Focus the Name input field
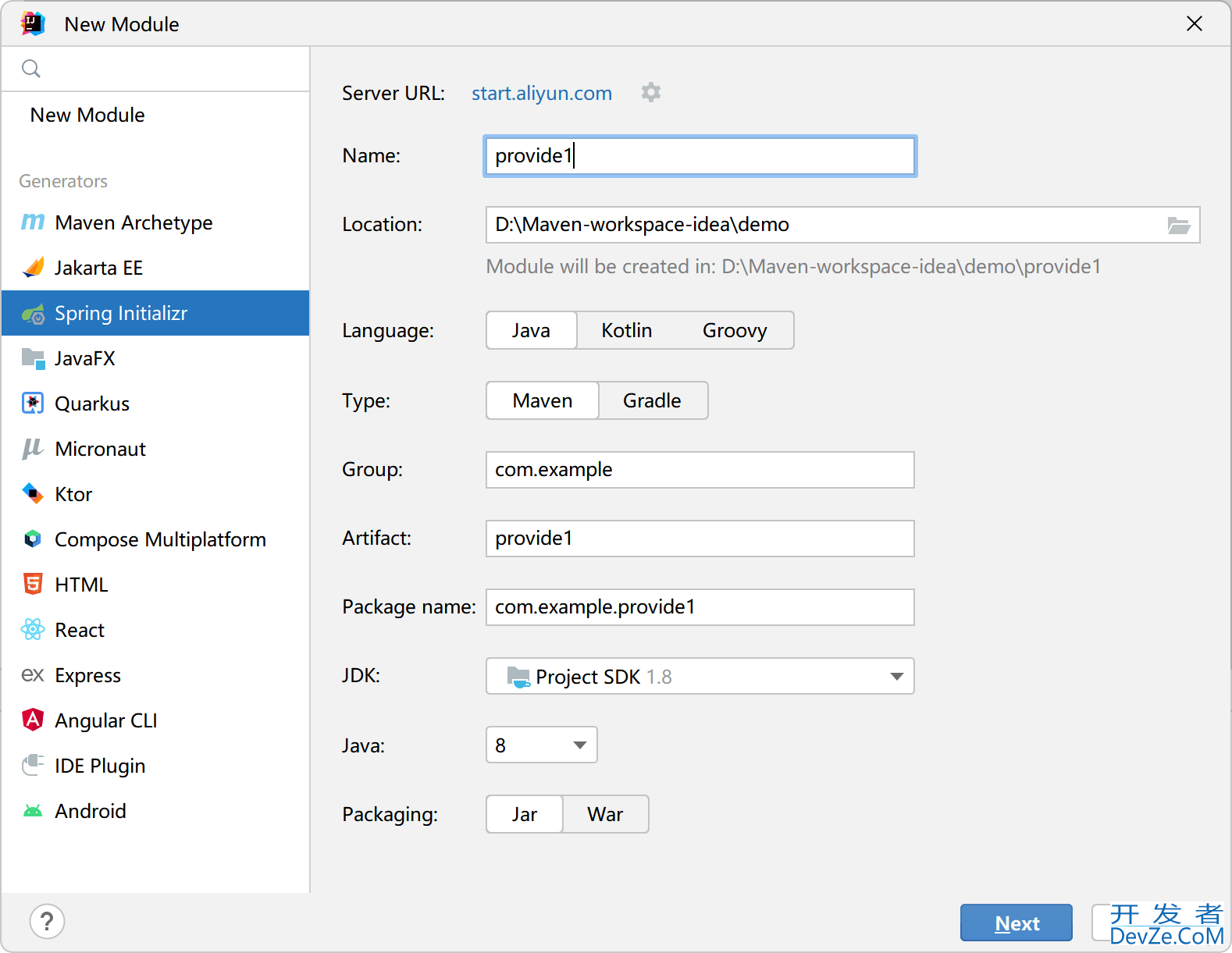 (700, 156)
